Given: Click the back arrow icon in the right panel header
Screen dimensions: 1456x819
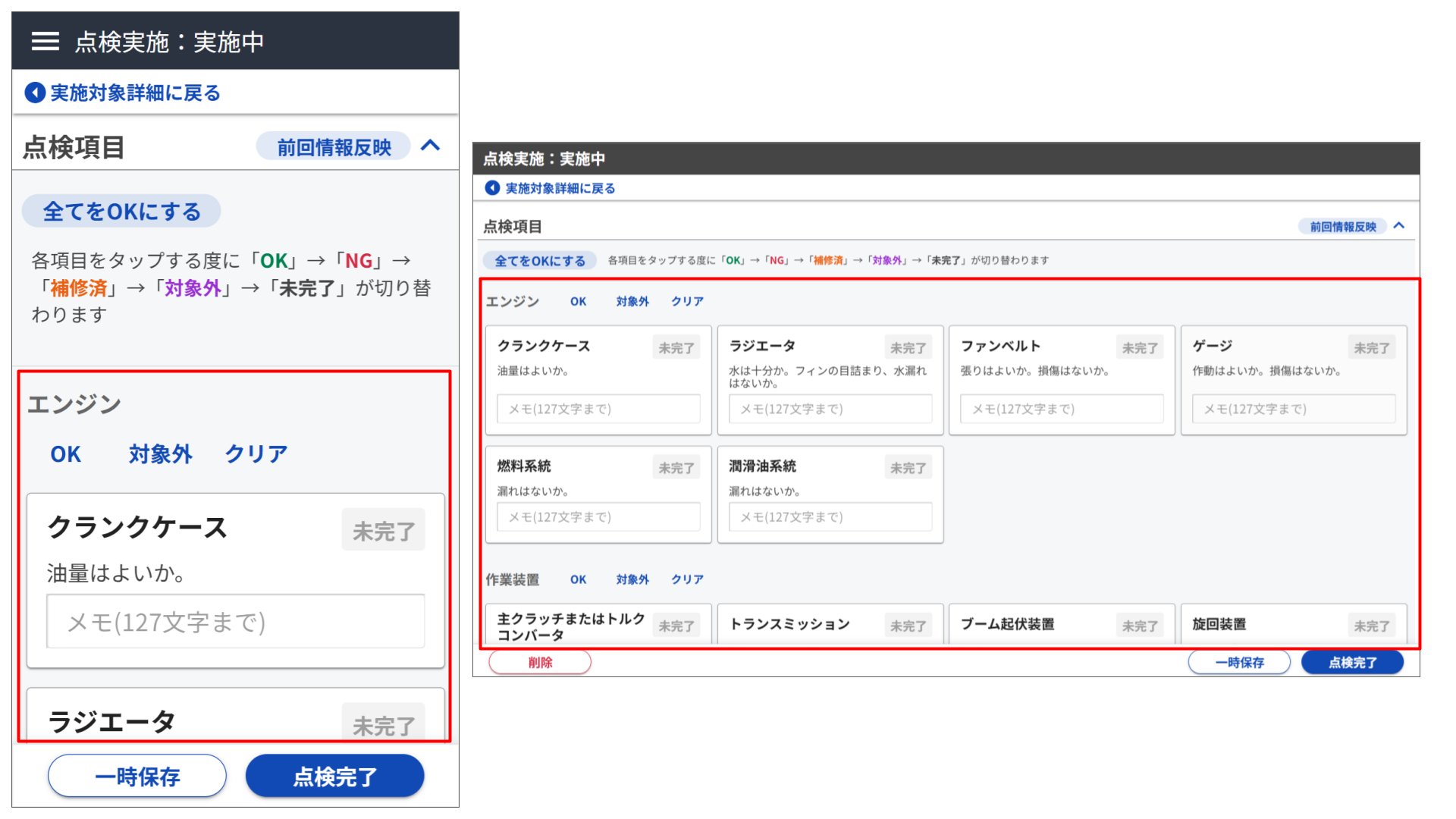Looking at the screenshot, I should pos(491,187).
